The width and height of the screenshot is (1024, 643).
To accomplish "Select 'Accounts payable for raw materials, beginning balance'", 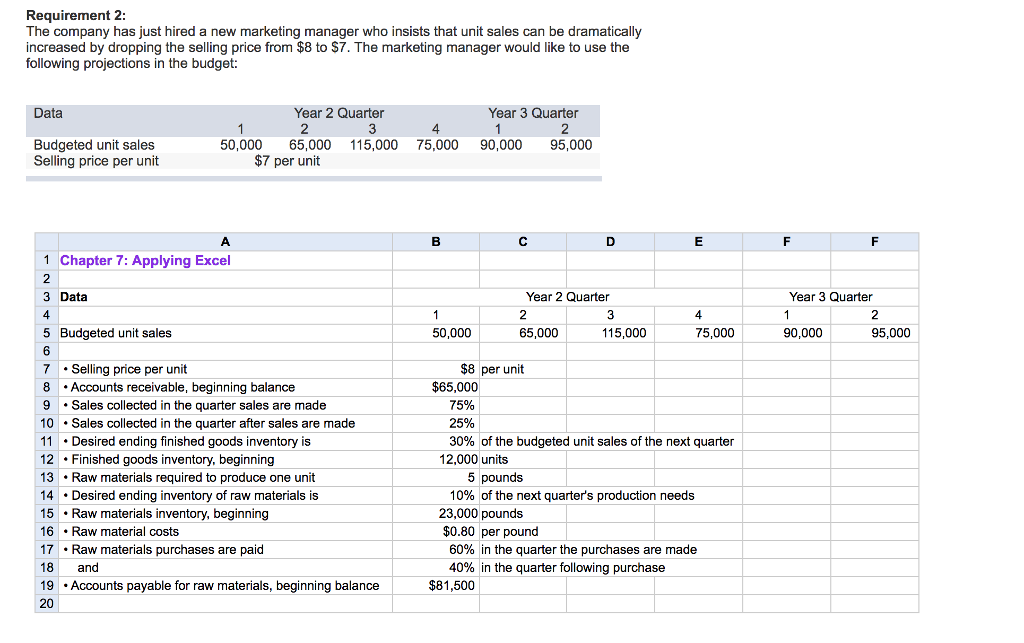I will 225,586.
